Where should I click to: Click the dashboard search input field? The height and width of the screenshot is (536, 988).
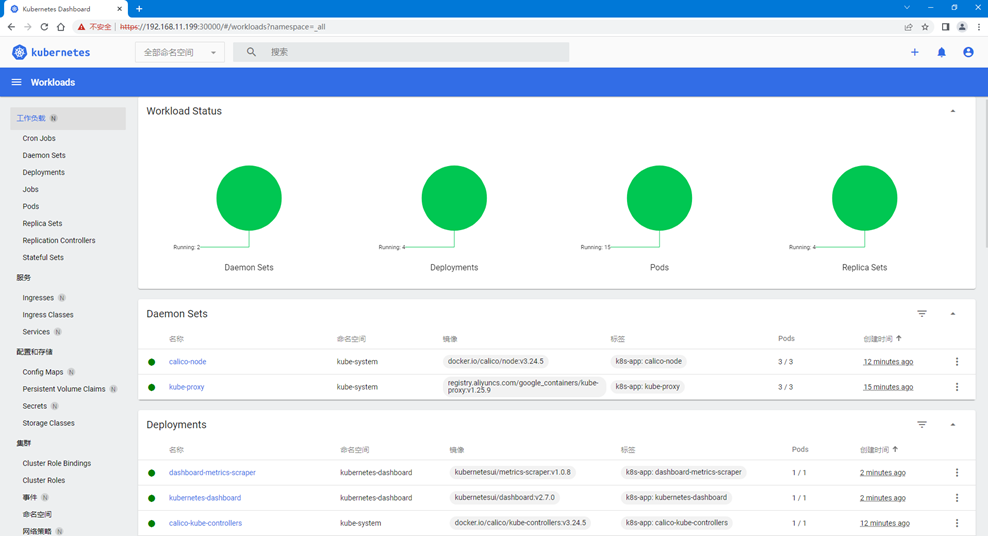pyautogui.click(x=401, y=52)
